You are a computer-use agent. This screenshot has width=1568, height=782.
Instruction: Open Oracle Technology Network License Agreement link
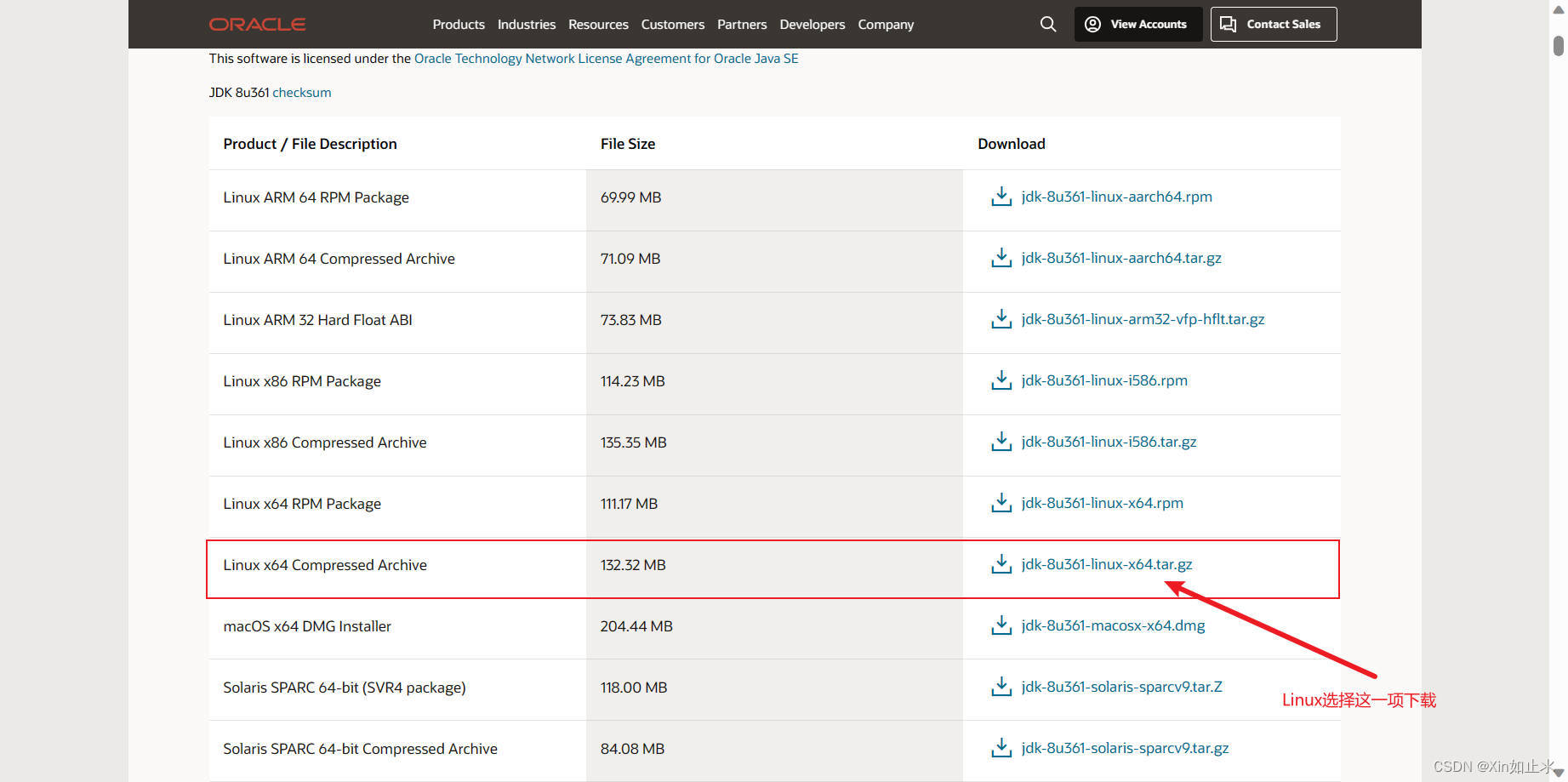[x=606, y=59]
